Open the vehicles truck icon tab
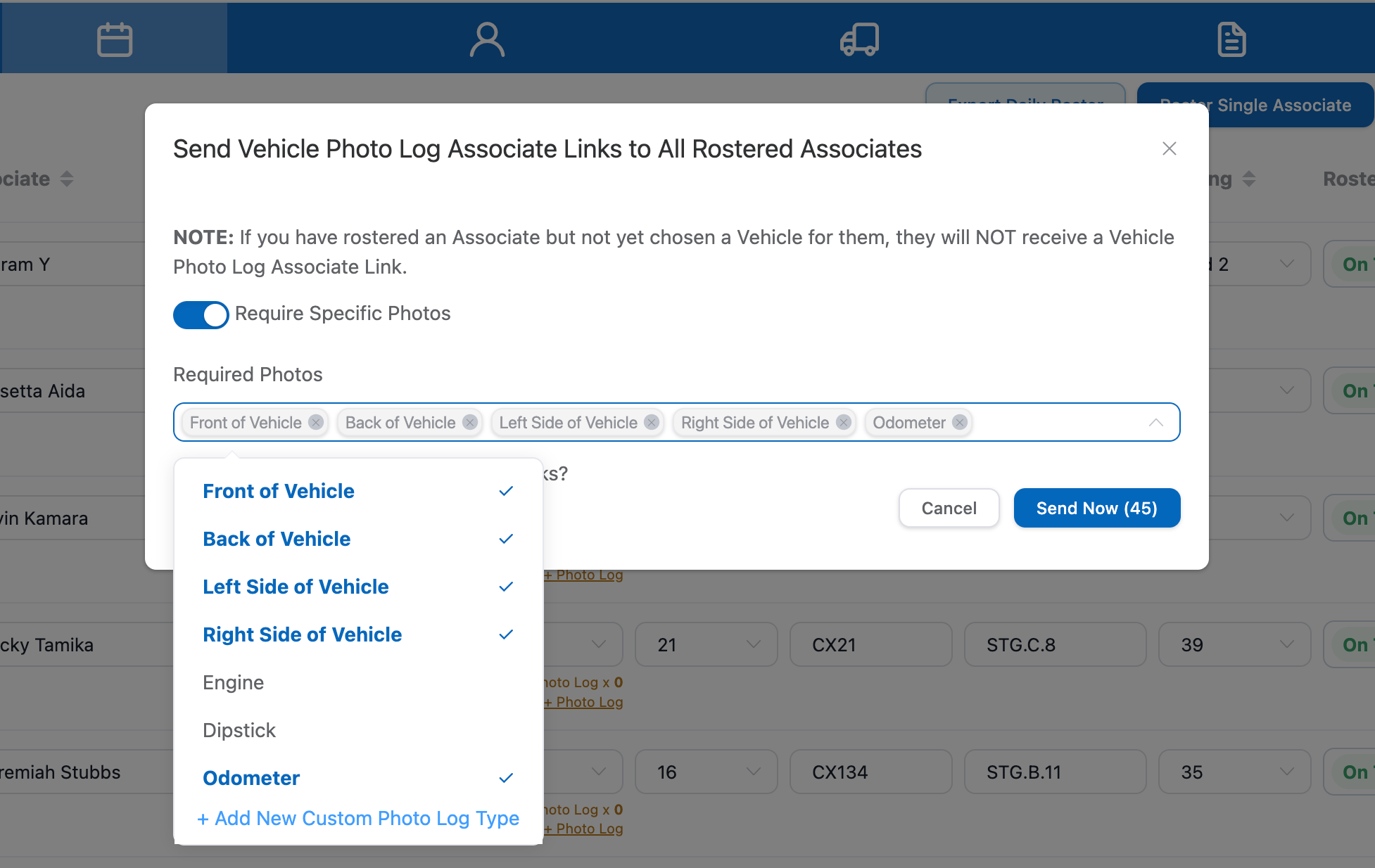 (859, 39)
